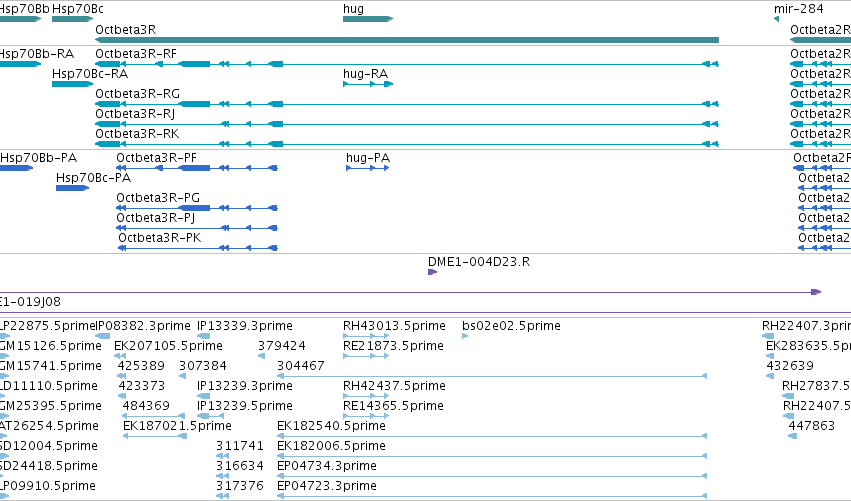Select the Octbeta3R-PG protein label

coord(158,198)
